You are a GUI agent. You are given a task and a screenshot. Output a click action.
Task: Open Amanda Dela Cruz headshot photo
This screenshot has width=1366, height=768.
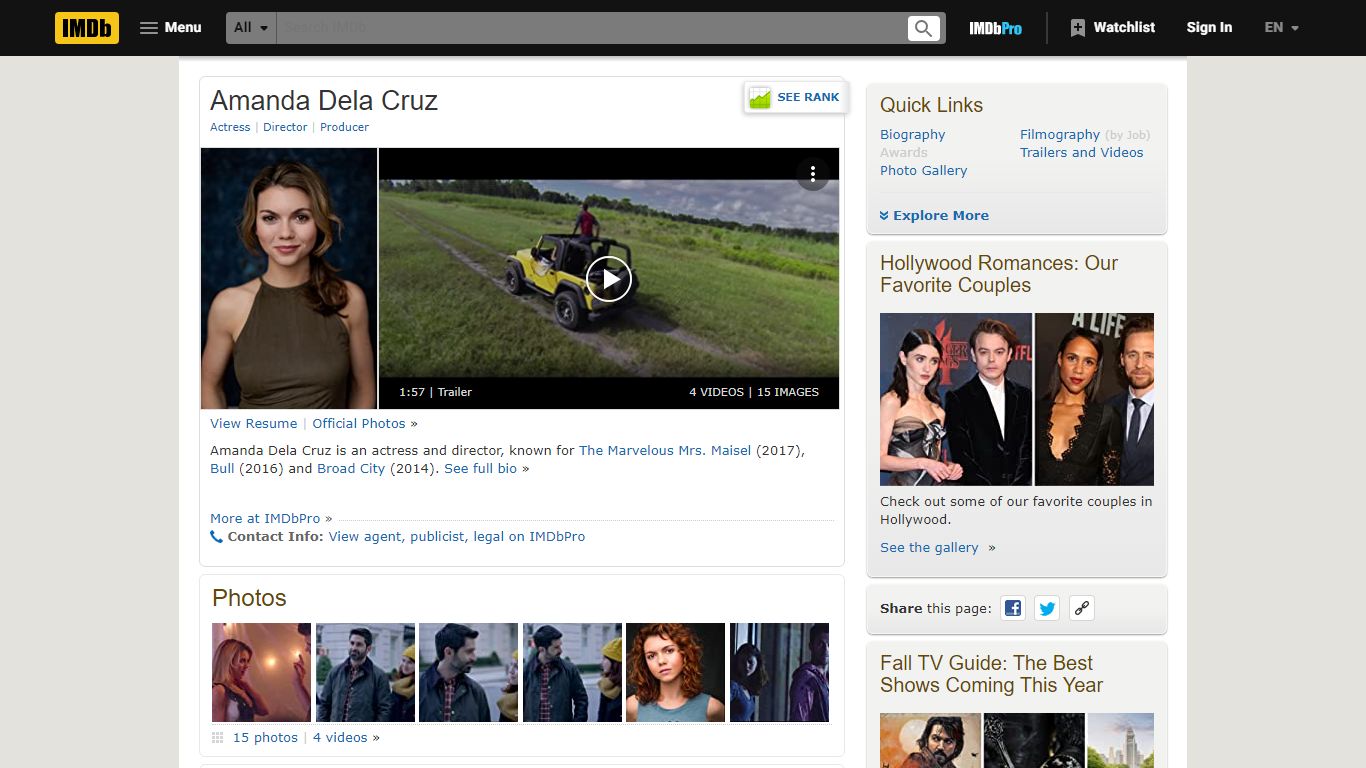[289, 278]
